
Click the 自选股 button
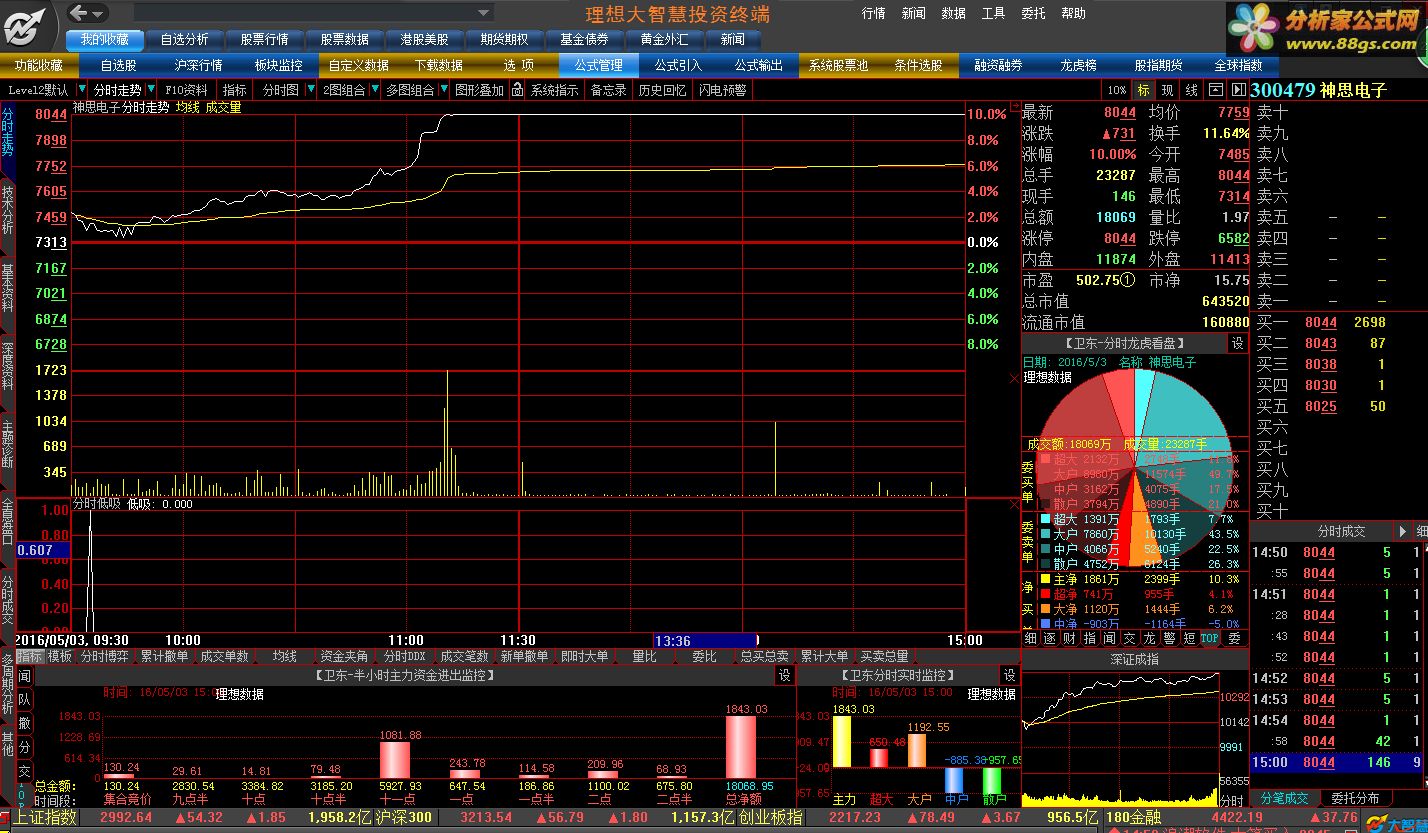pos(119,65)
